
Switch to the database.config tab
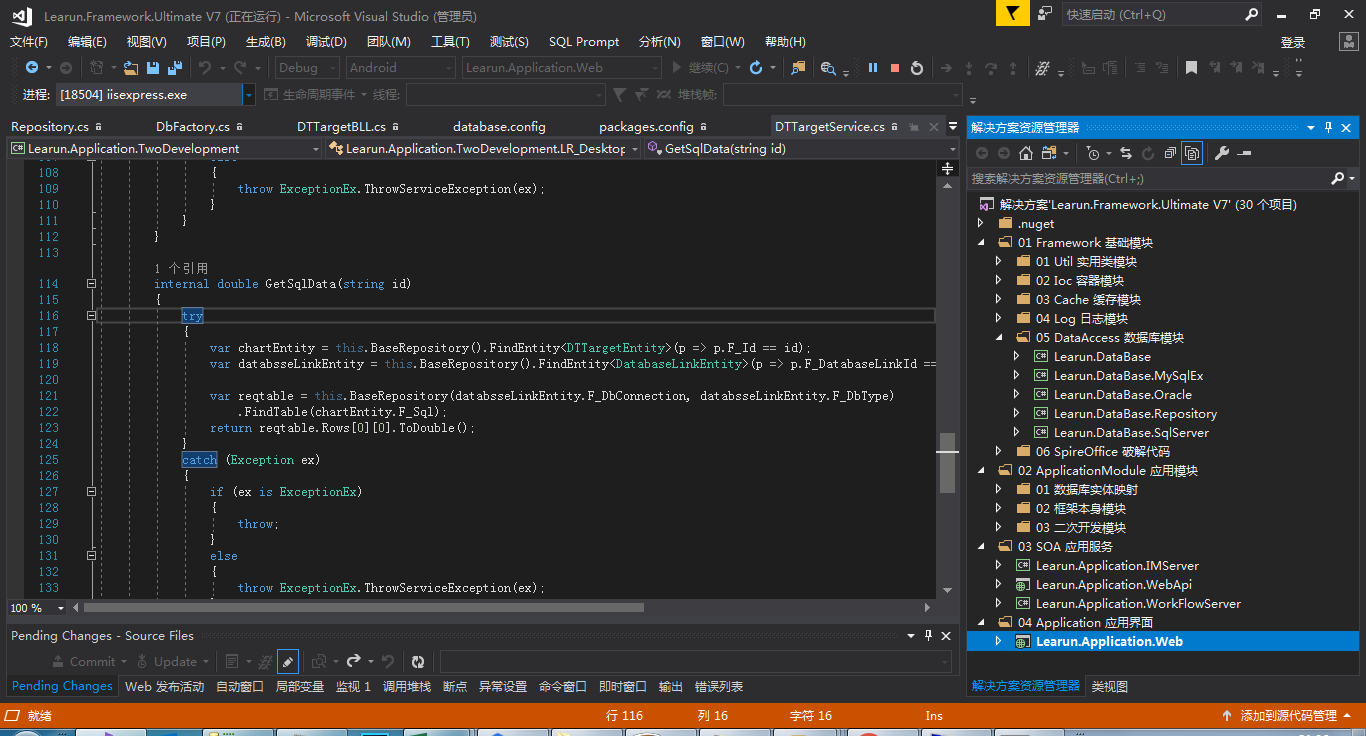pos(499,126)
